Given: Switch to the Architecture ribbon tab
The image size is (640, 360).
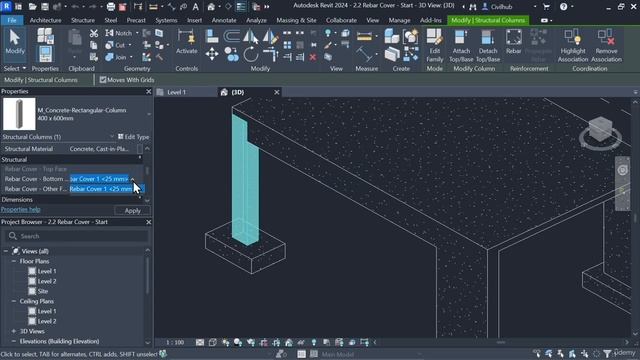Looking at the screenshot, I should pos(45,20).
